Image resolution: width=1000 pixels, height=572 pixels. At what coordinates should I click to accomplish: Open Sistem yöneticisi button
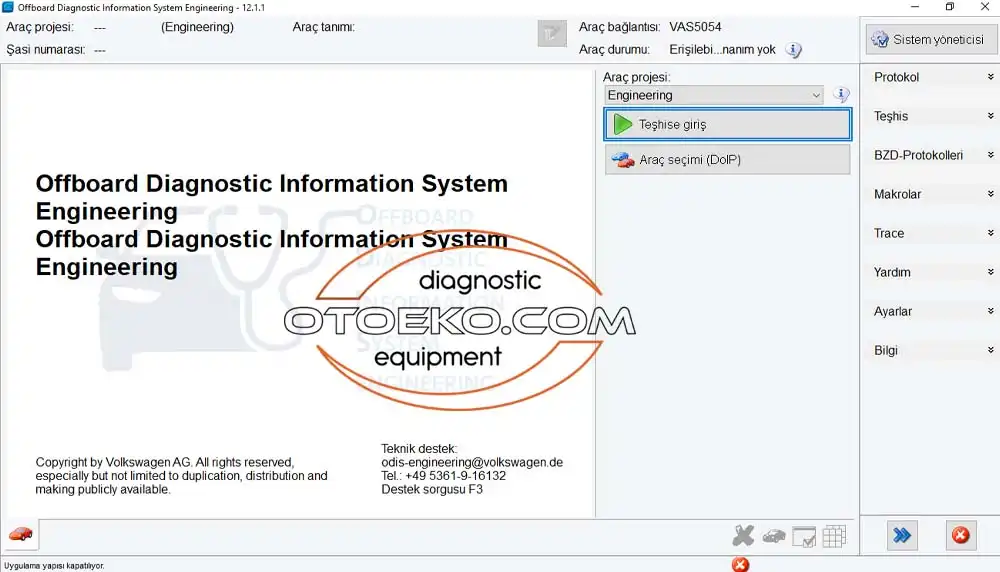(x=930, y=40)
